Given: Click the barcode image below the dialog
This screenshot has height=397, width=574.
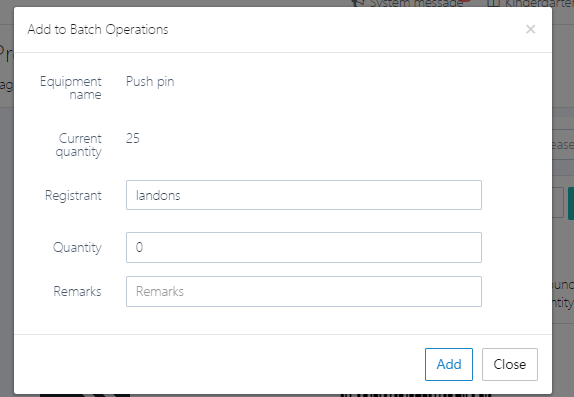Looking at the screenshot, I should [415, 396].
